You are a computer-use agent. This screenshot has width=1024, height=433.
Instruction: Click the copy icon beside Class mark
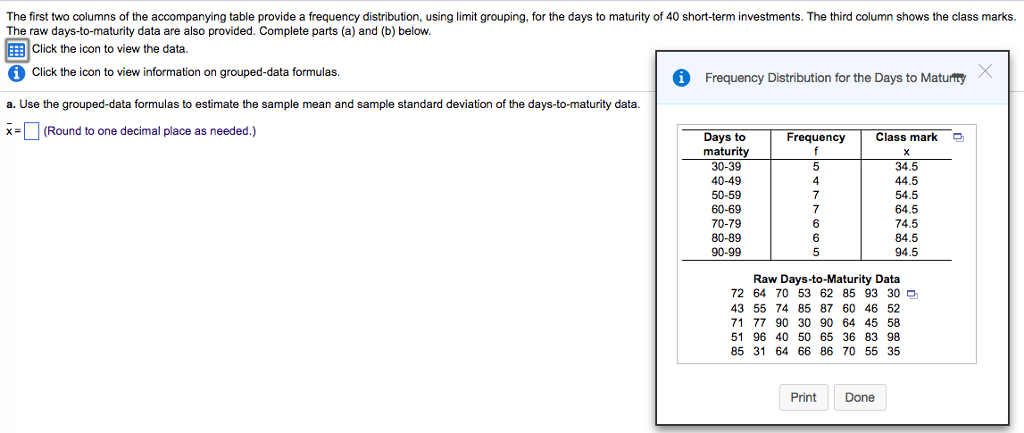tap(958, 138)
